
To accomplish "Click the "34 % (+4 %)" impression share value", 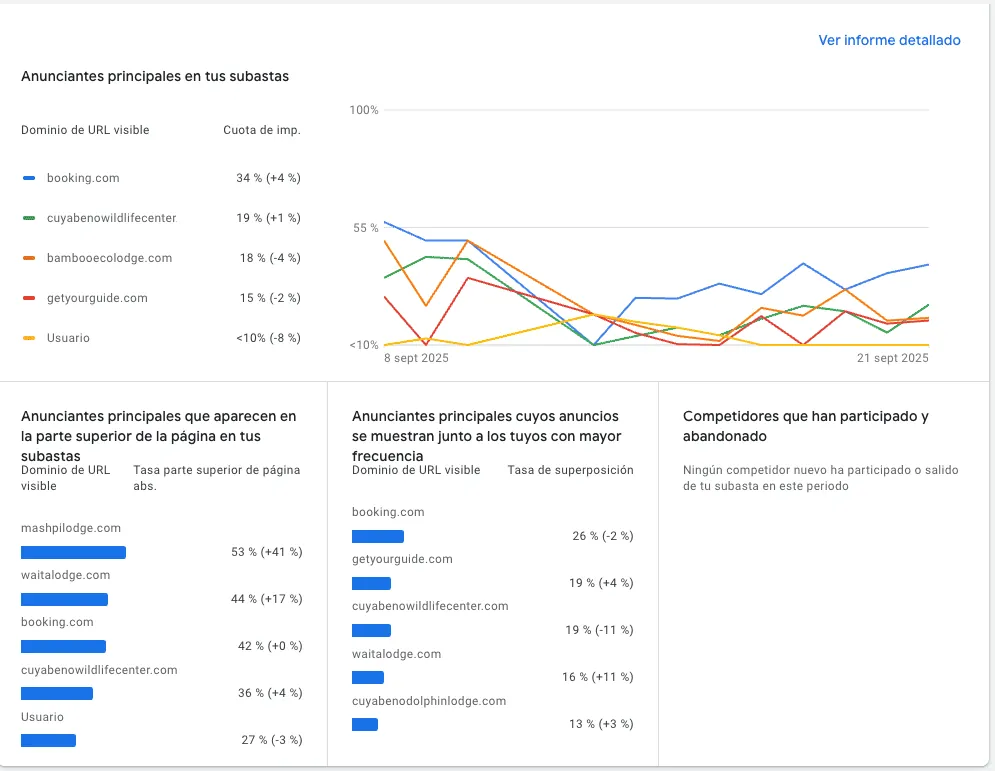I will (x=268, y=178).
